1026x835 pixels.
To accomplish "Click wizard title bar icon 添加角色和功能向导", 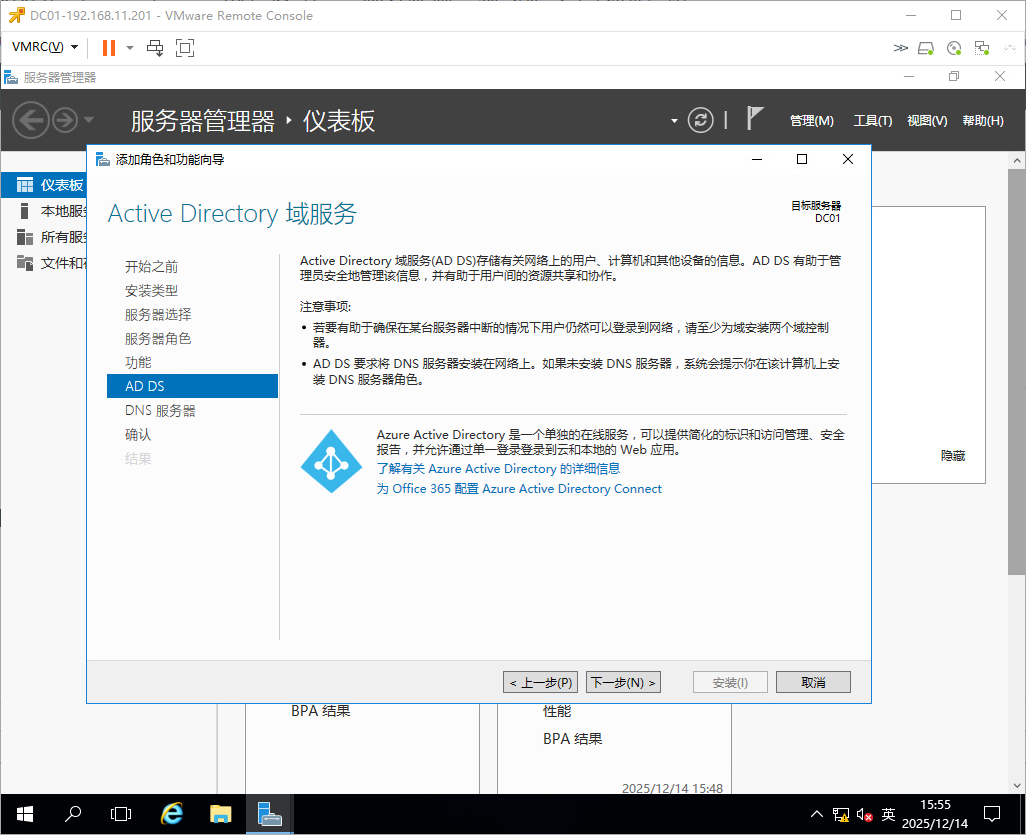I will (x=103, y=159).
